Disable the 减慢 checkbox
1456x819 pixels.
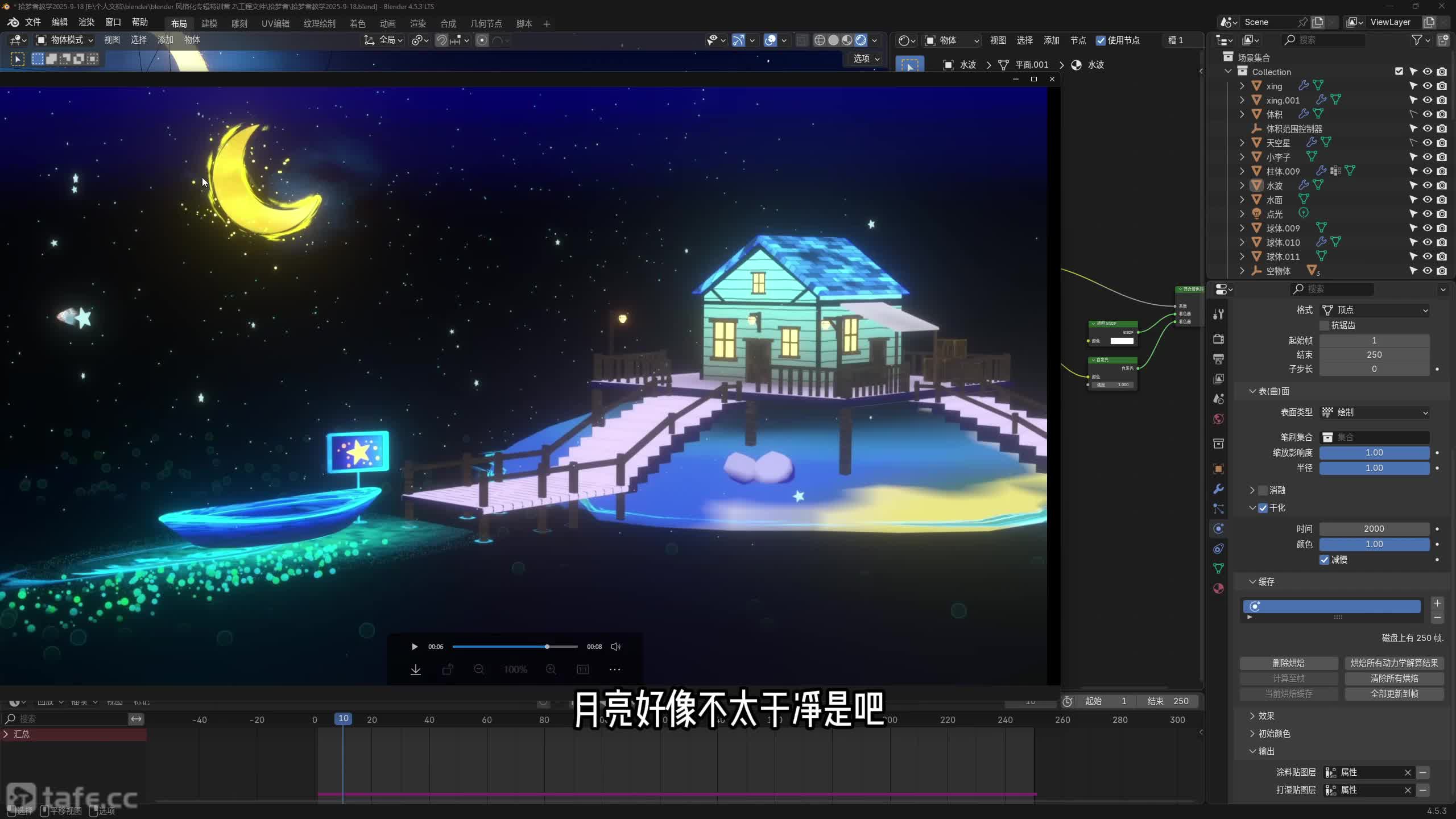pyautogui.click(x=1325, y=560)
